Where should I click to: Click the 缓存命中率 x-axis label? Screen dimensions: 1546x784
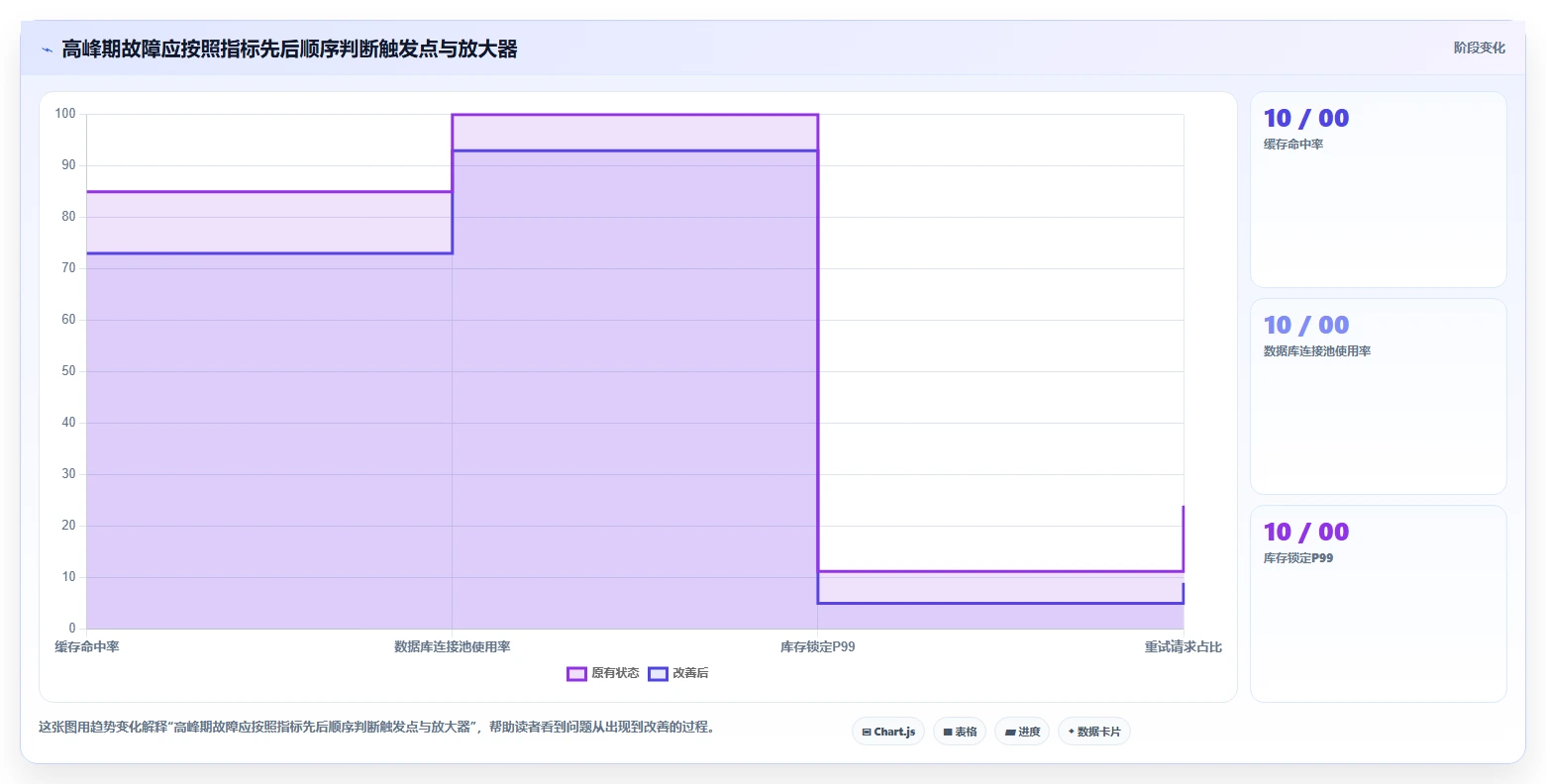(87, 646)
